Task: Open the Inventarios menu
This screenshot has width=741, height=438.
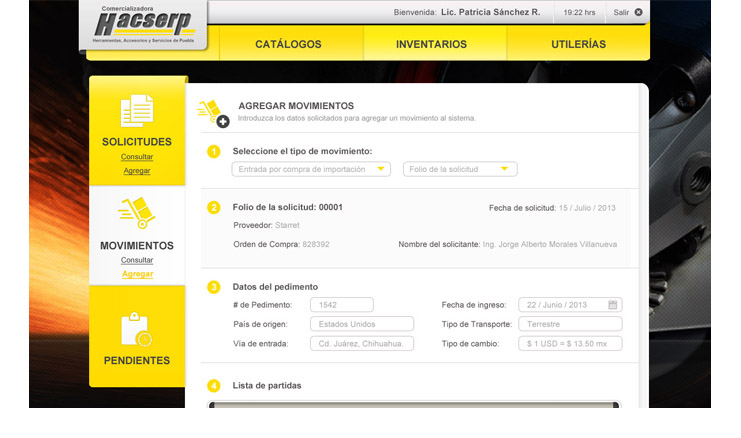Action: tap(431, 44)
